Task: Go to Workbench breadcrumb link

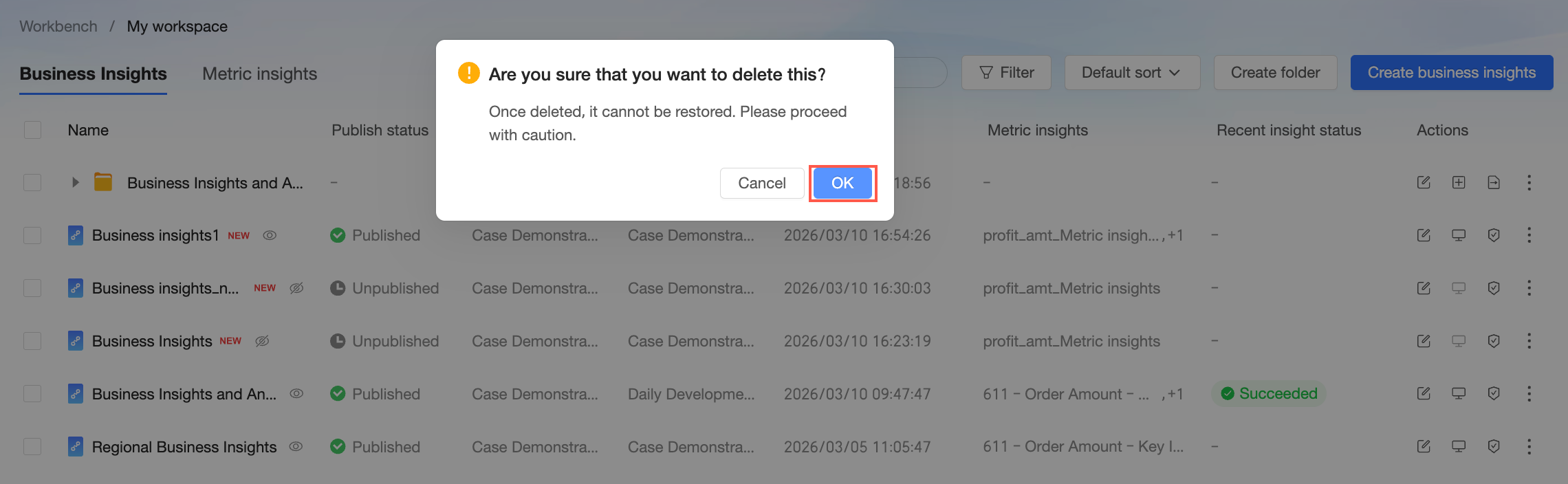Action: [x=58, y=26]
